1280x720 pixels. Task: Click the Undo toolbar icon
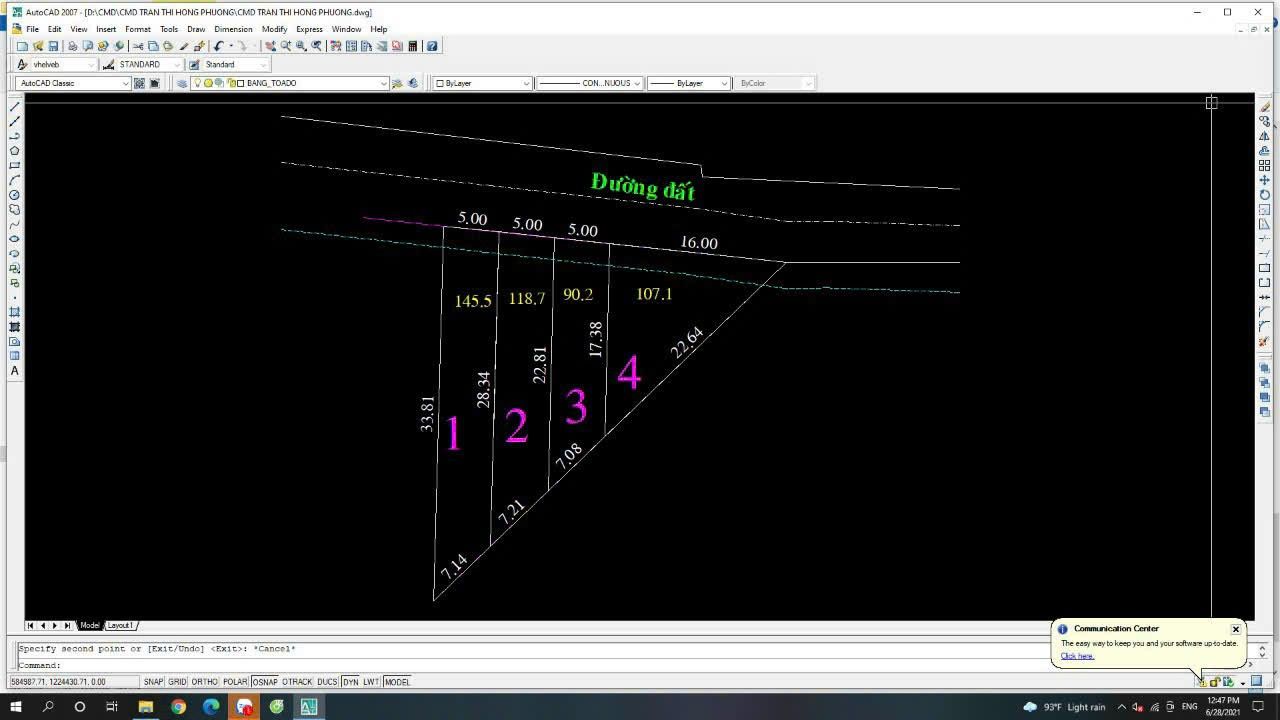point(217,46)
